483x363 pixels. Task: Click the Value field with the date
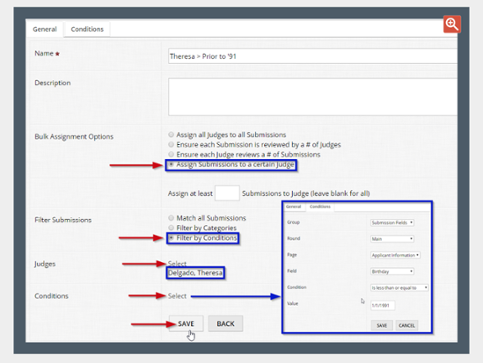(382, 305)
